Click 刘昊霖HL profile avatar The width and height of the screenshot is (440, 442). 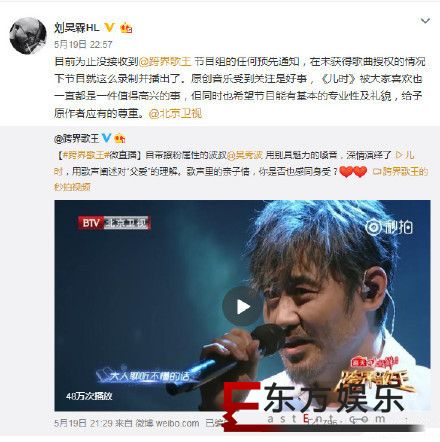tap(28, 36)
